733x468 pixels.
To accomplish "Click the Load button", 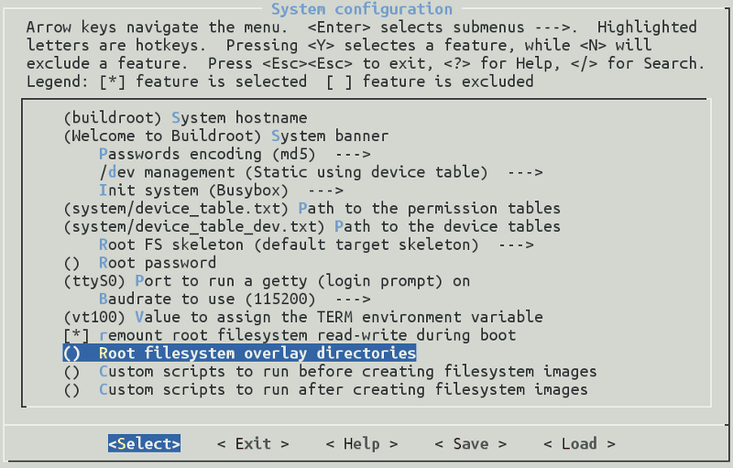I will (x=579, y=443).
